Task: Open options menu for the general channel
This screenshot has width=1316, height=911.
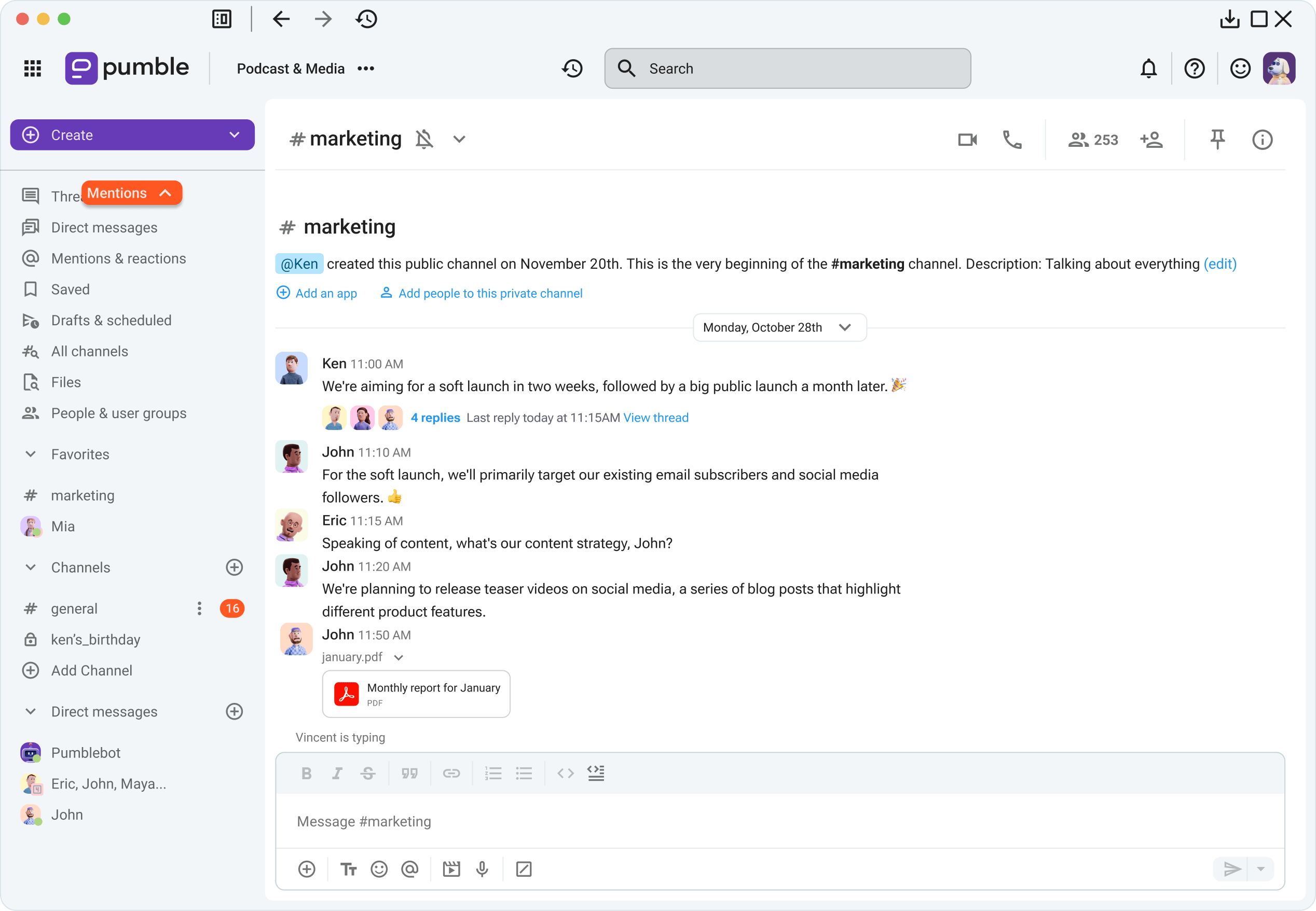Action: (199, 609)
